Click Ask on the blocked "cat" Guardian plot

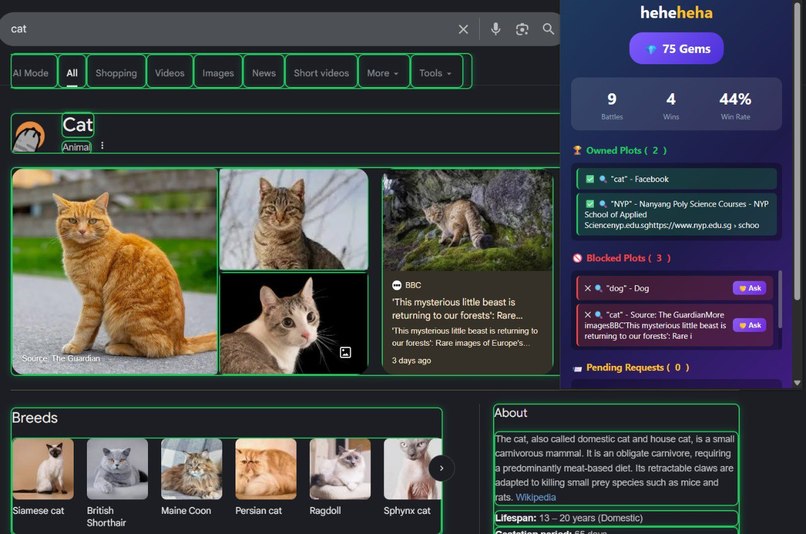(749, 325)
